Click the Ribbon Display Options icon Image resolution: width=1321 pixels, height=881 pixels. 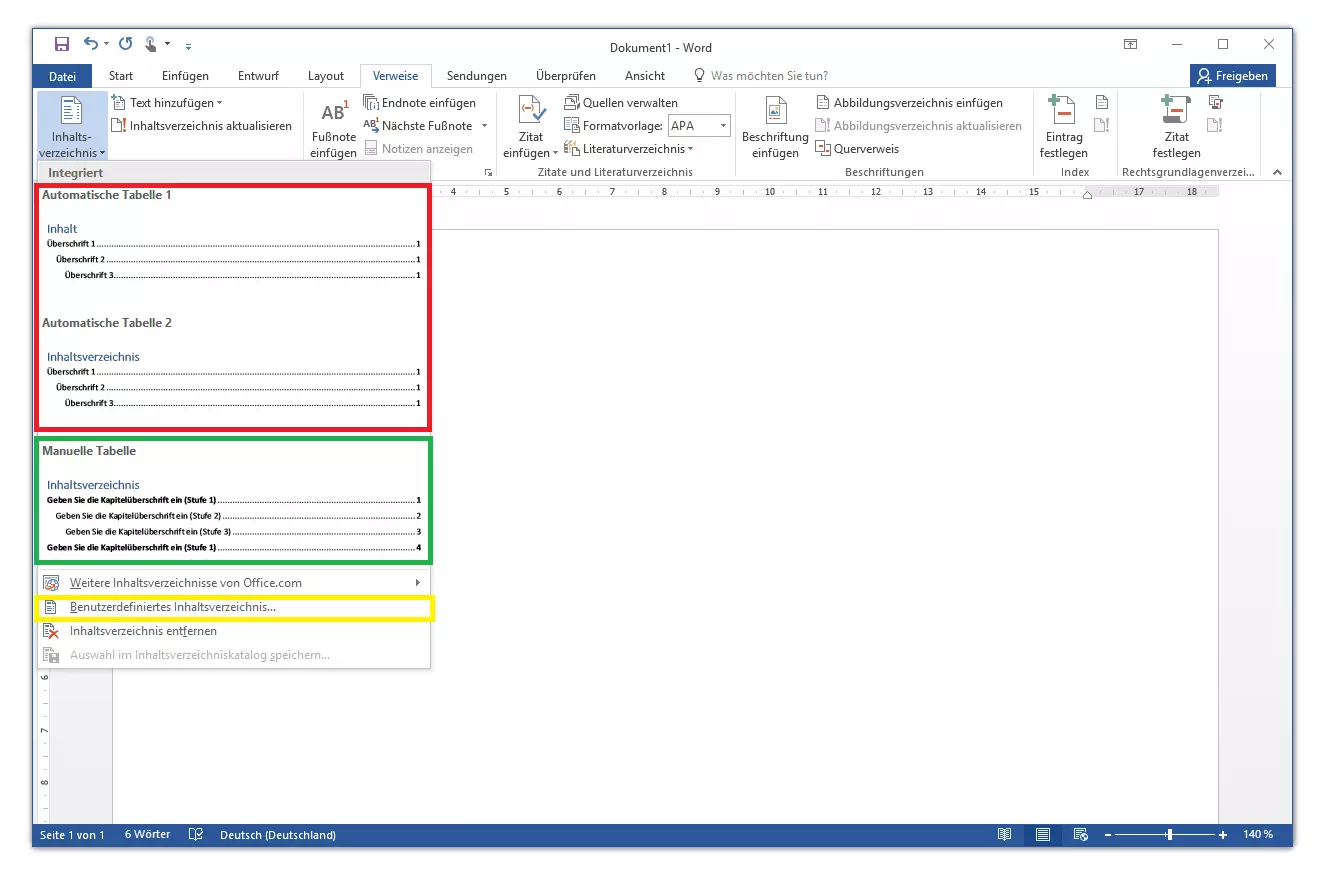(x=1130, y=45)
